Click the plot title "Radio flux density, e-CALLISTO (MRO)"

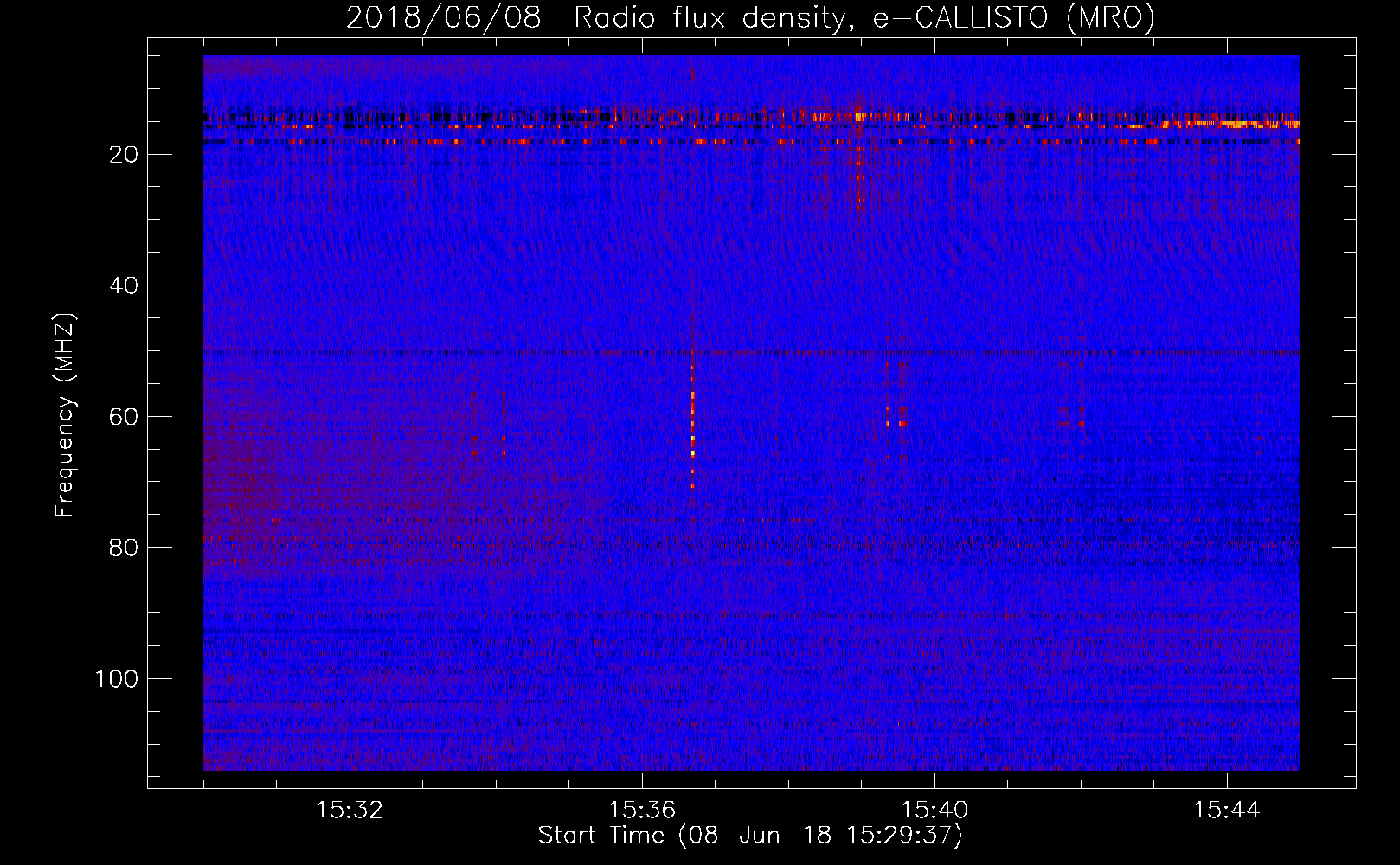[864, 17]
